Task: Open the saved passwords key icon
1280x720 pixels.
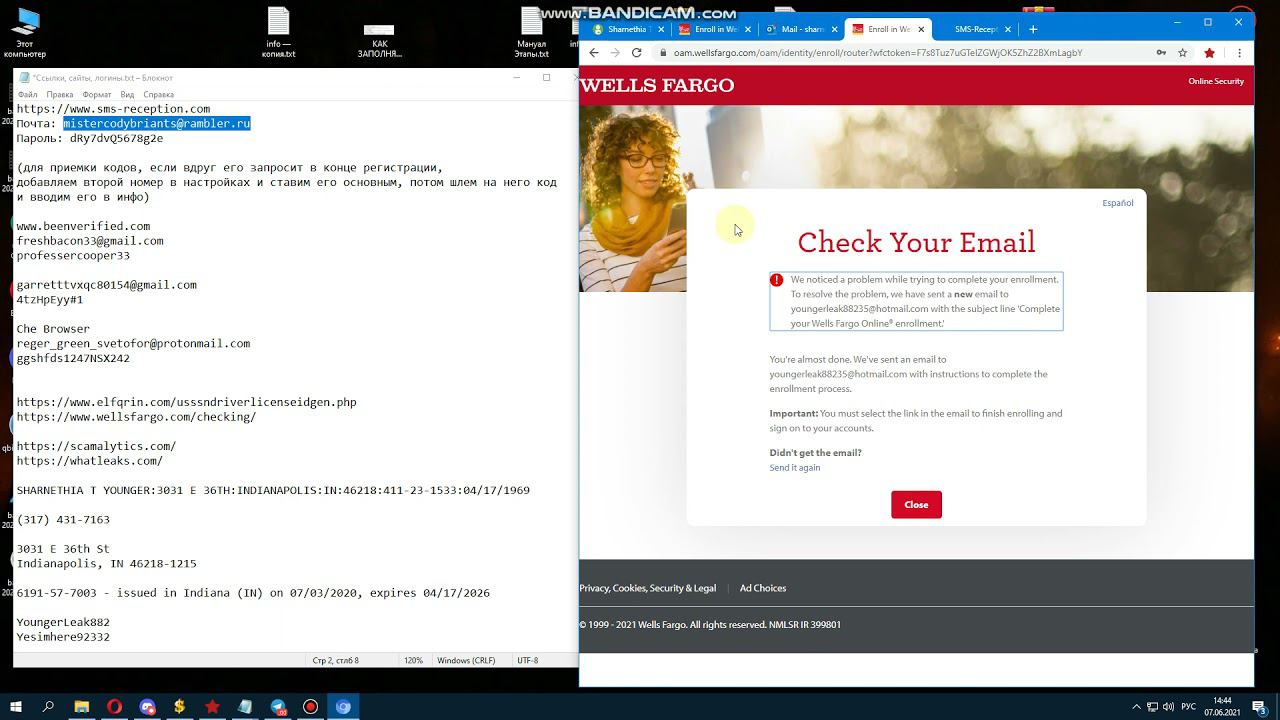Action: point(1161,53)
